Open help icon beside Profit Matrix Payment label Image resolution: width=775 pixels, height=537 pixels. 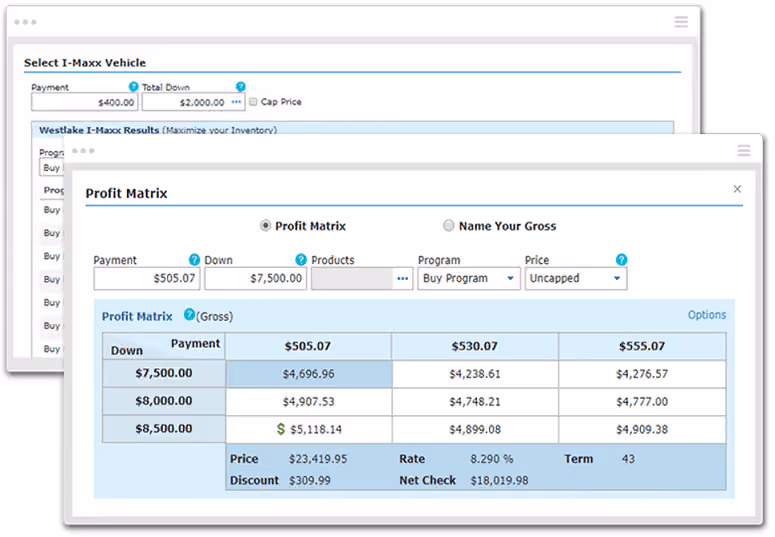(194, 259)
